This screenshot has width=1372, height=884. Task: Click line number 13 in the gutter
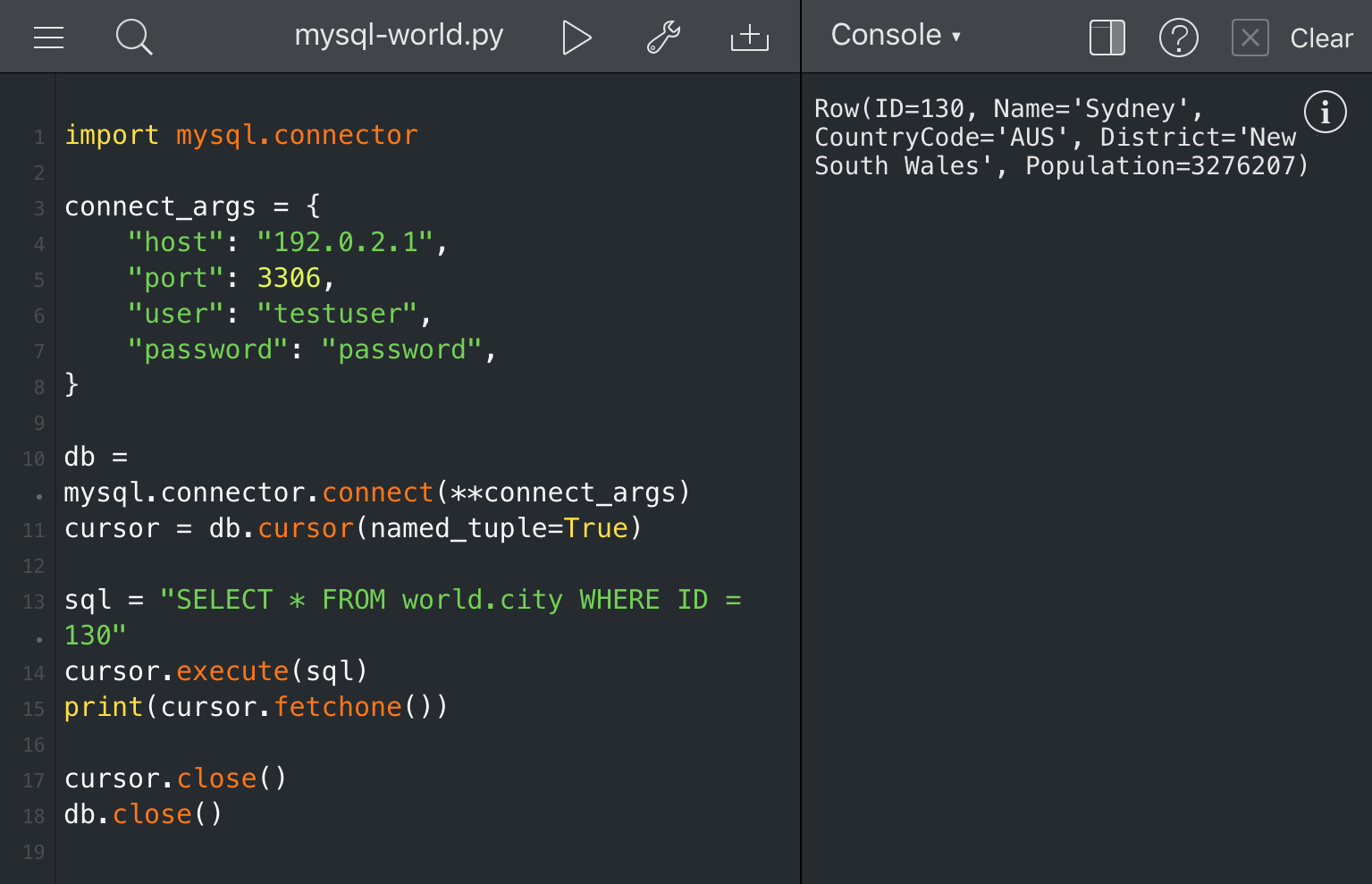point(33,601)
